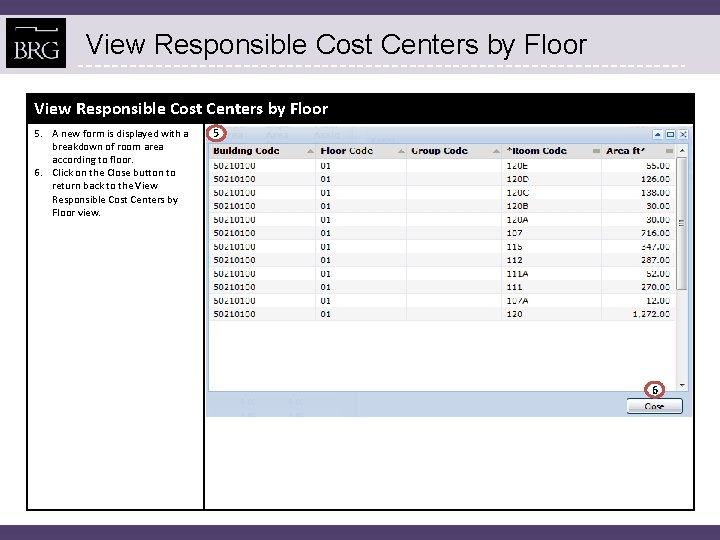Click the area value 347.00
The height and width of the screenshot is (540, 720).
click(655, 247)
